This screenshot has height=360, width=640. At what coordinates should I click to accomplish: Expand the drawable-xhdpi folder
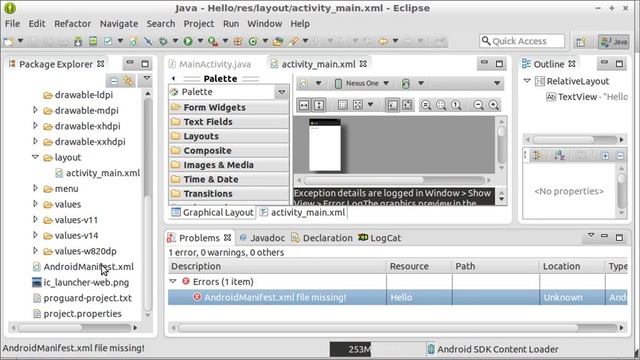pos(35,126)
